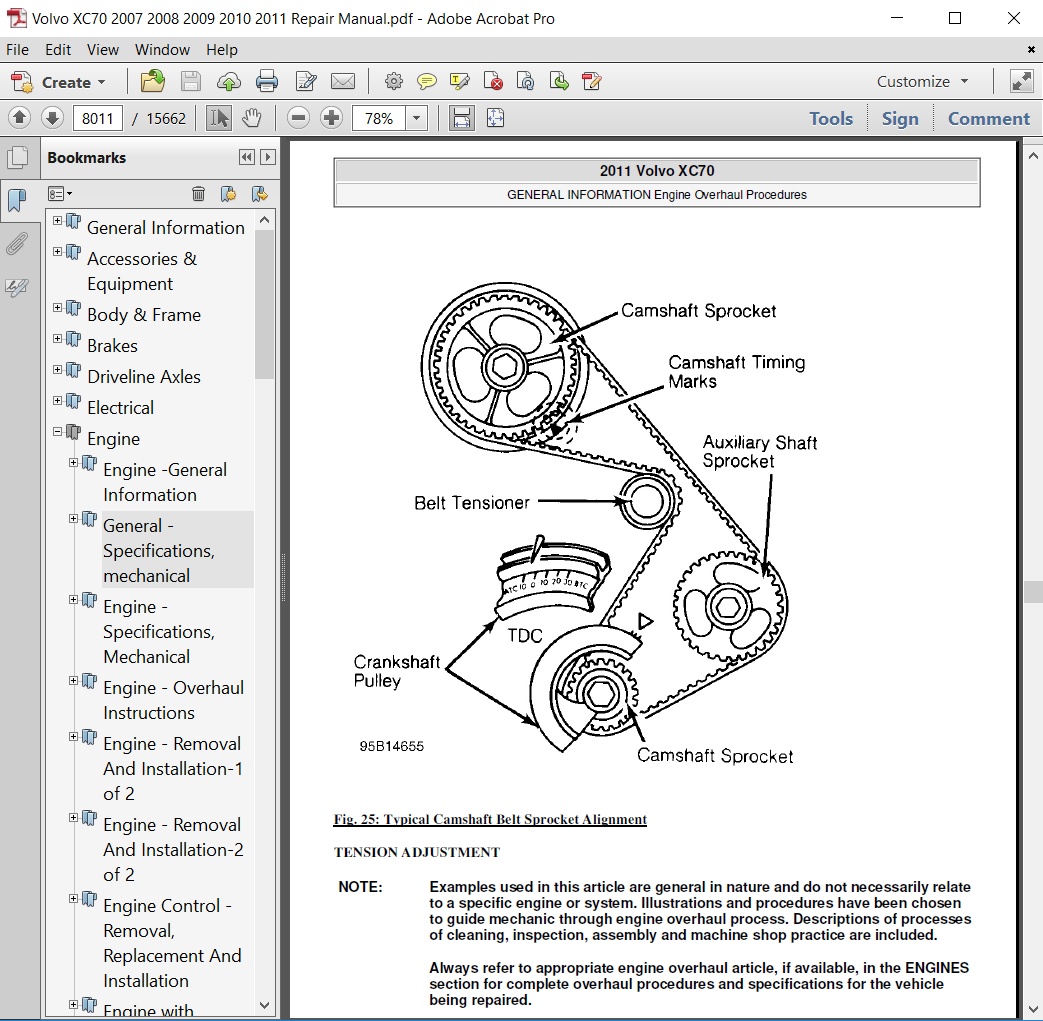Image resolution: width=1043 pixels, height=1021 pixels.
Task: Select Engine Control - Removal bookmark
Action: (172, 943)
